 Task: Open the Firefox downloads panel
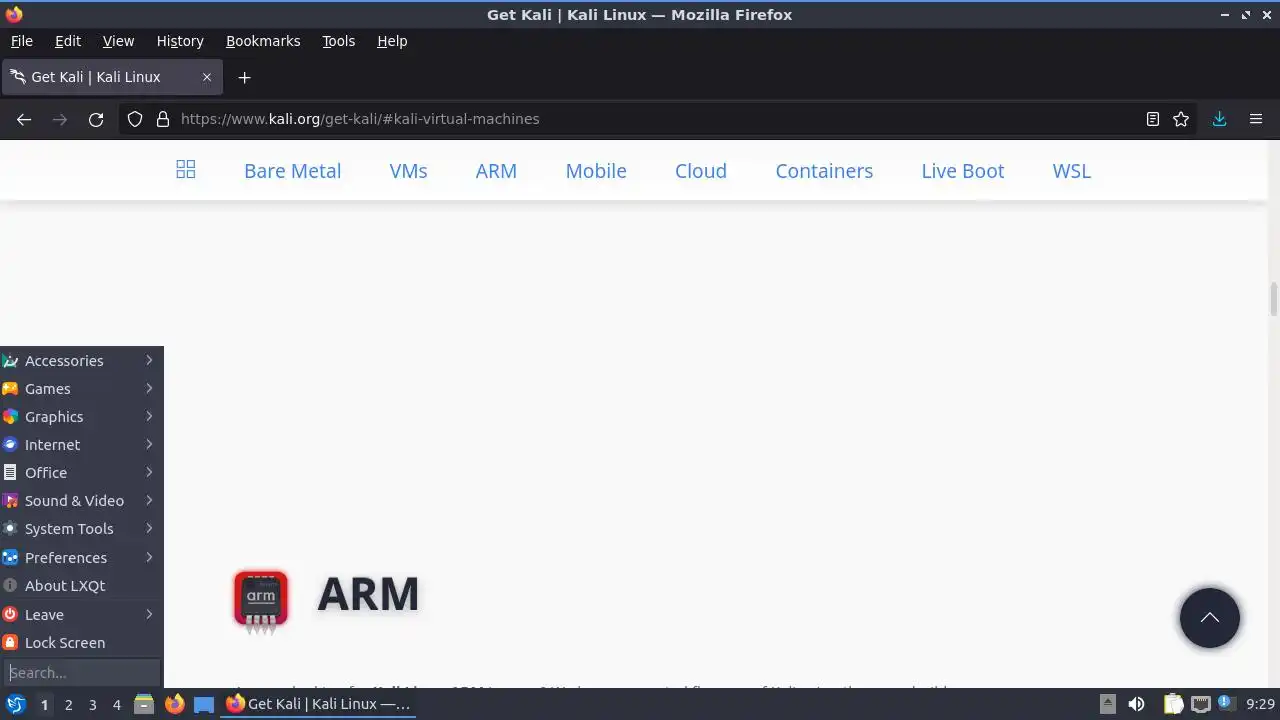[x=1219, y=119]
